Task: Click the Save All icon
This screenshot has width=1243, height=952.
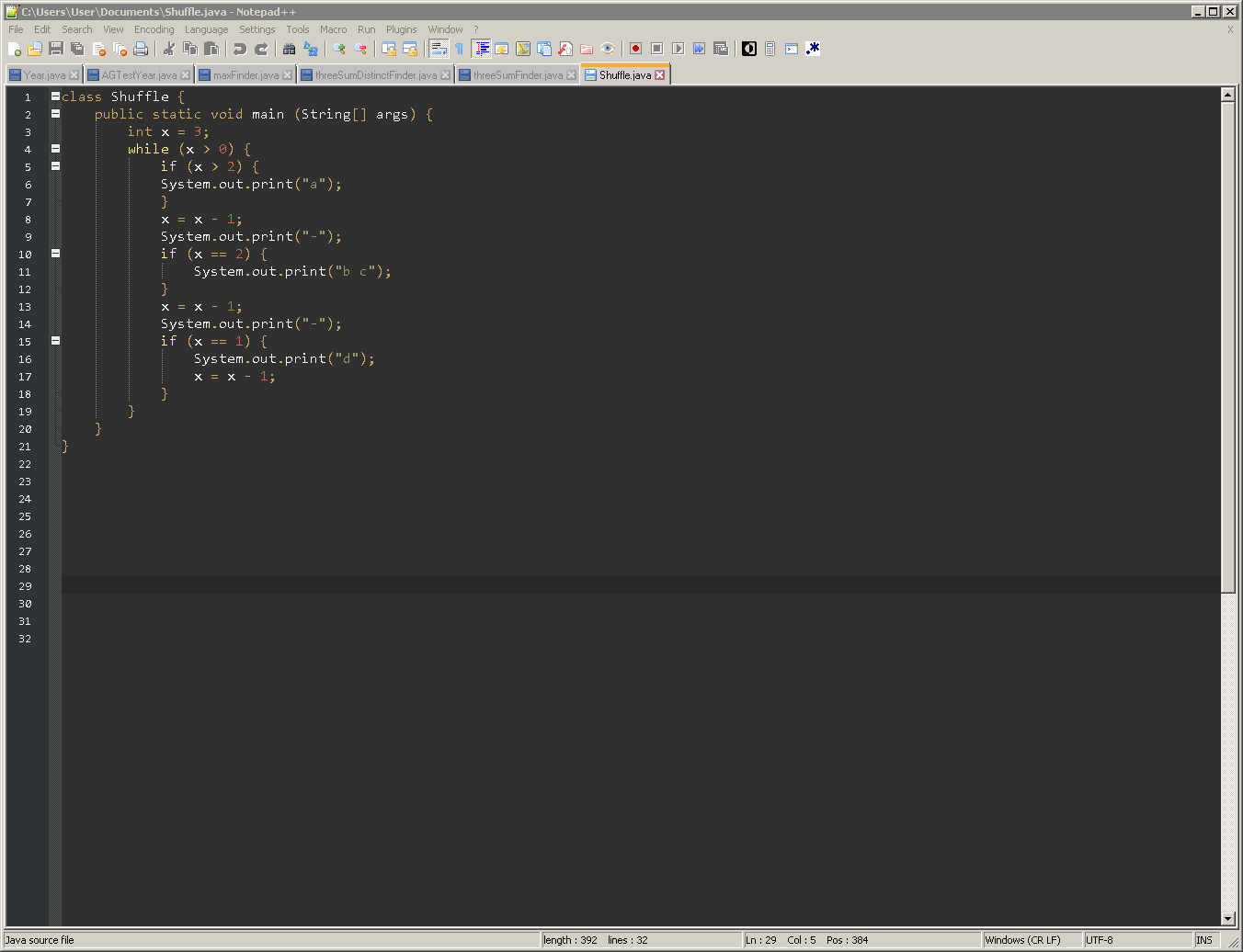Action: [x=77, y=49]
